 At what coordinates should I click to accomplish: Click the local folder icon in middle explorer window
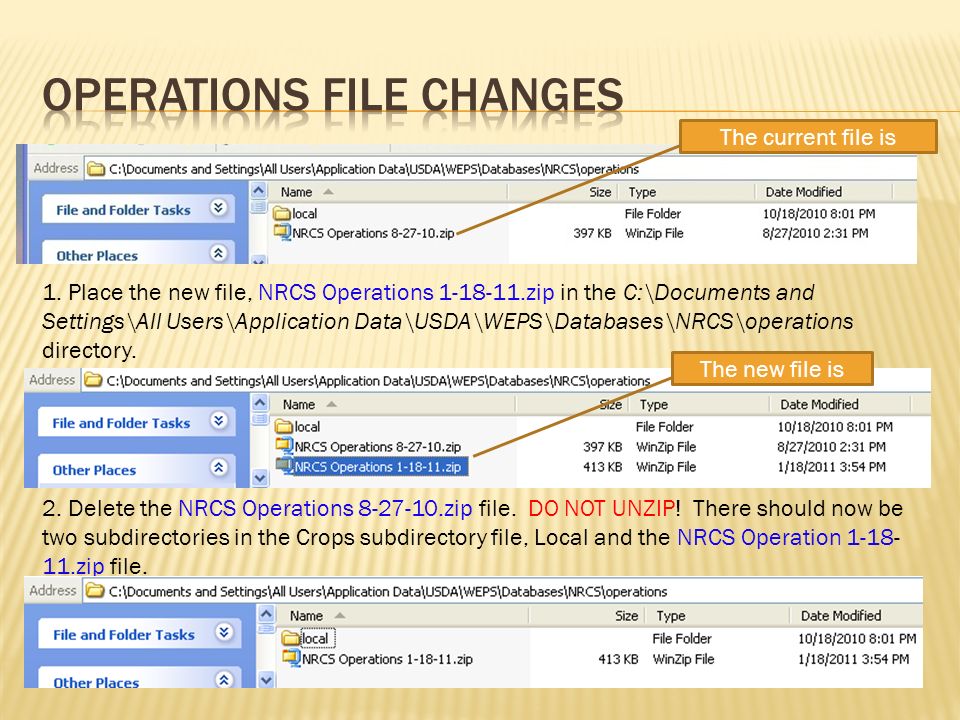(x=283, y=426)
